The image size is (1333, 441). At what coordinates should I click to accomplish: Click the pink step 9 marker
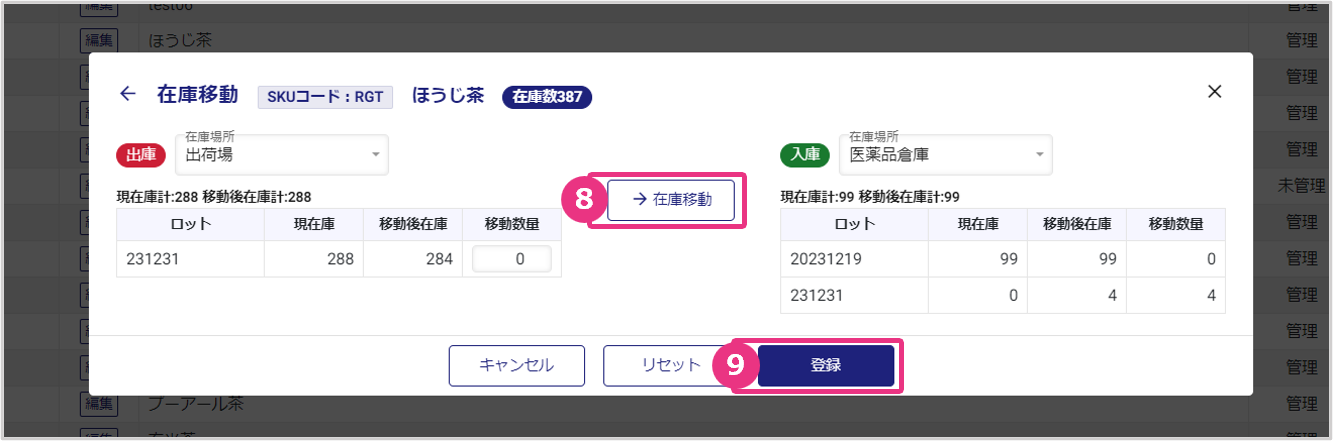pos(735,366)
